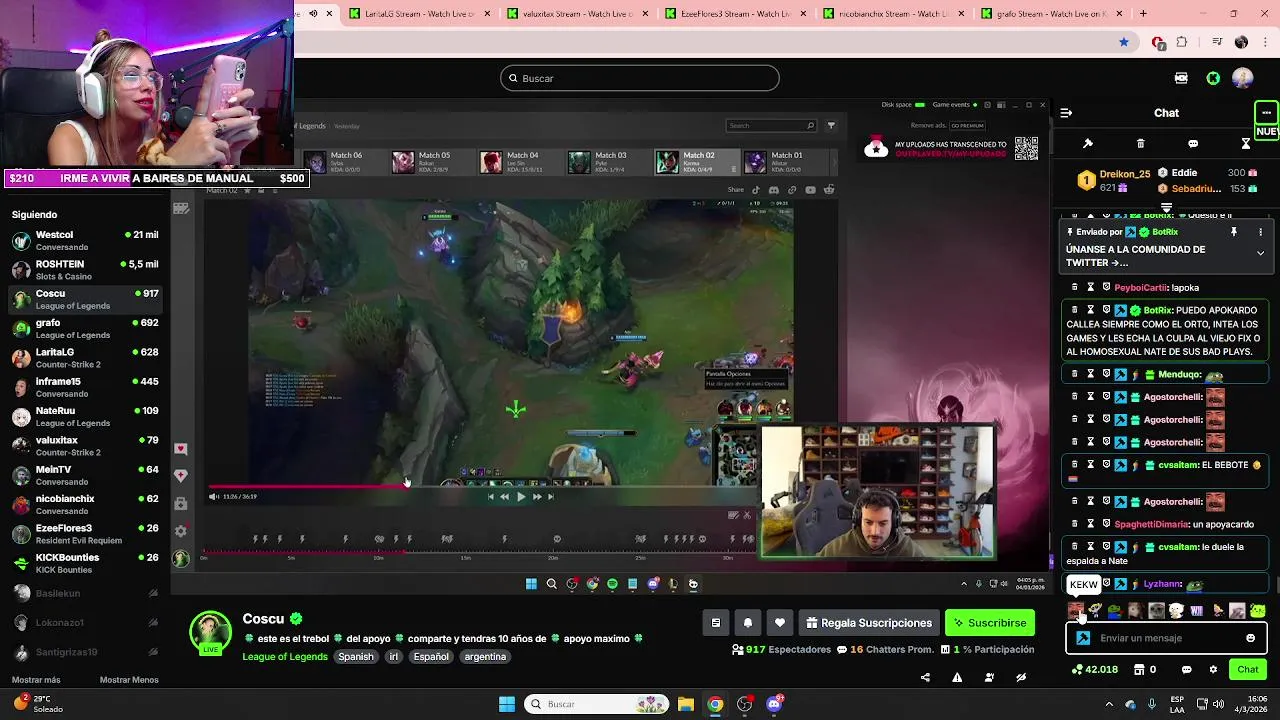Open emoji picker in message box
1280x720 pixels.
pos(1250,638)
